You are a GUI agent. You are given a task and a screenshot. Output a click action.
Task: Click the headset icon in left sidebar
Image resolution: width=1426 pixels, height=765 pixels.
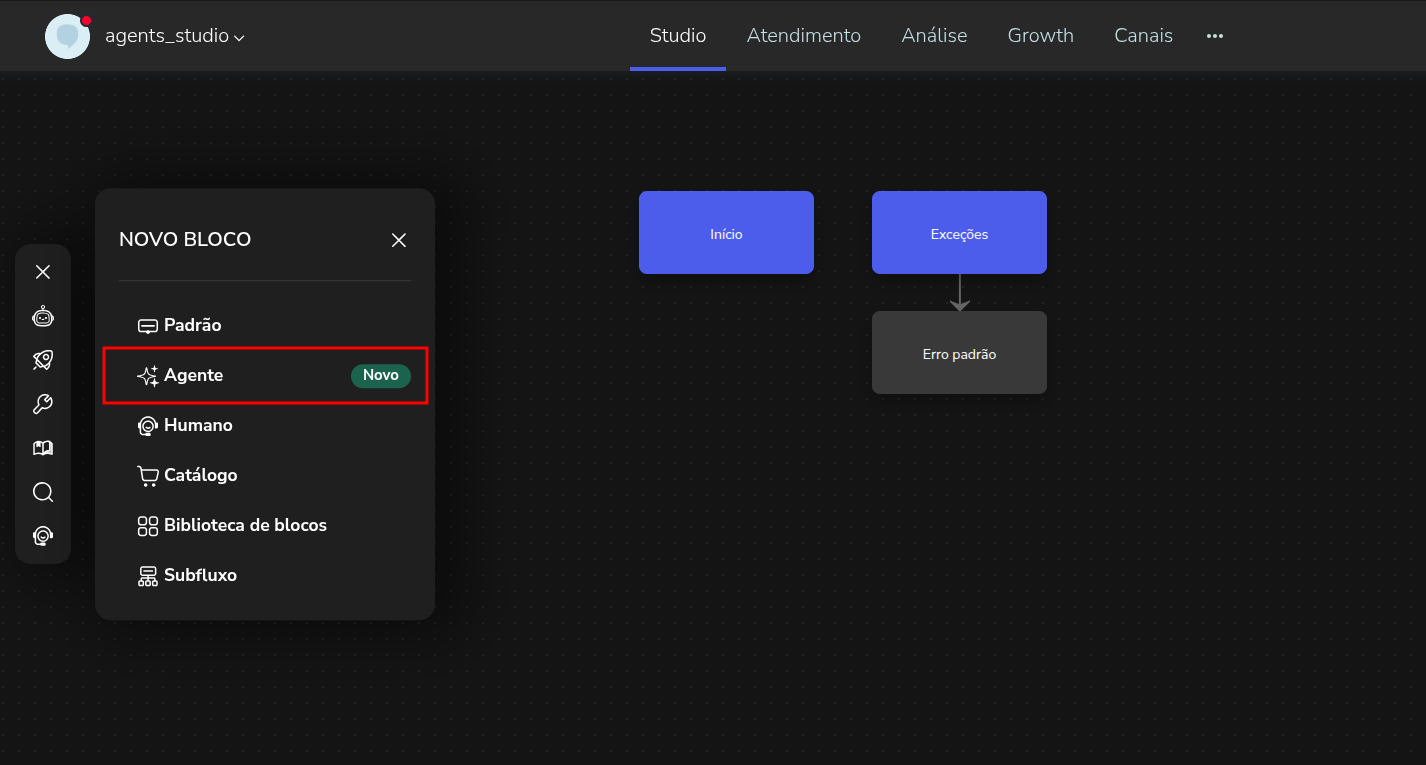(x=43, y=536)
